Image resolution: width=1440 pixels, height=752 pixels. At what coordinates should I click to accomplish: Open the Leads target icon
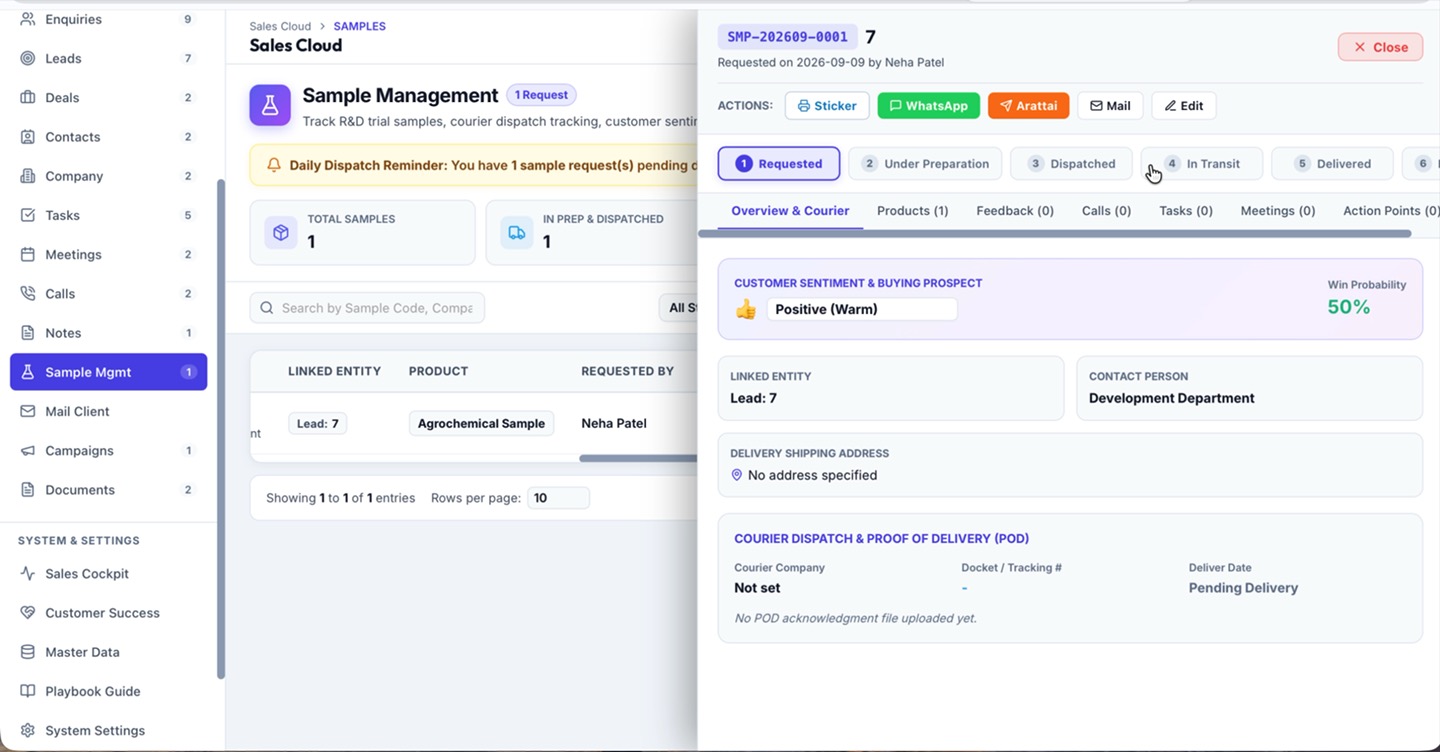[28, 58]
